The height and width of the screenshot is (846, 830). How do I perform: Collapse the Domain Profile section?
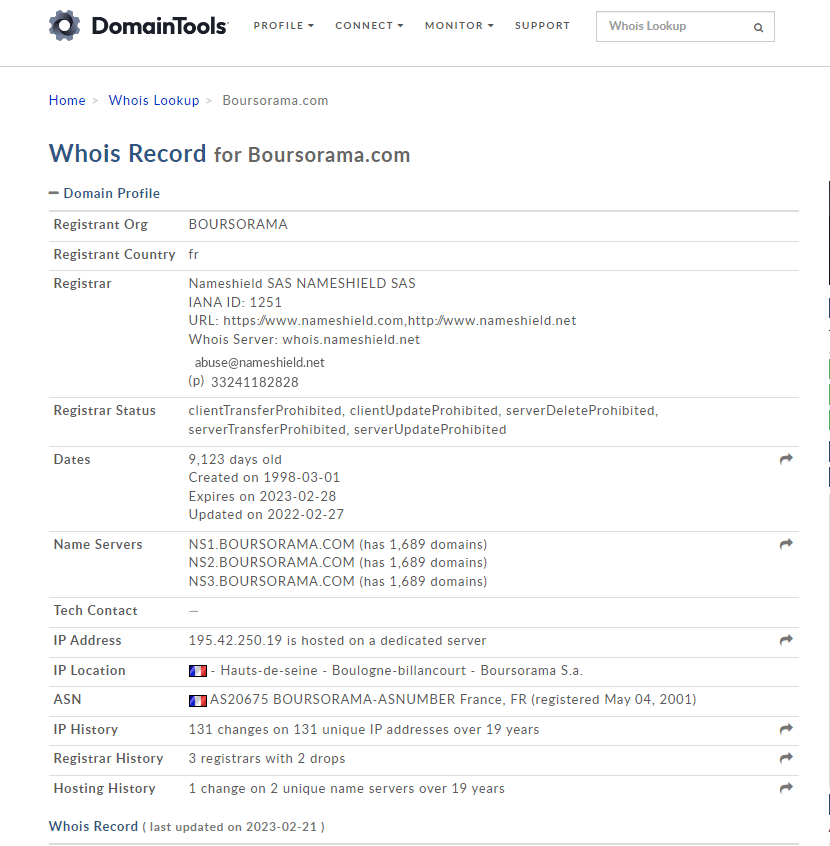[104, 193]
